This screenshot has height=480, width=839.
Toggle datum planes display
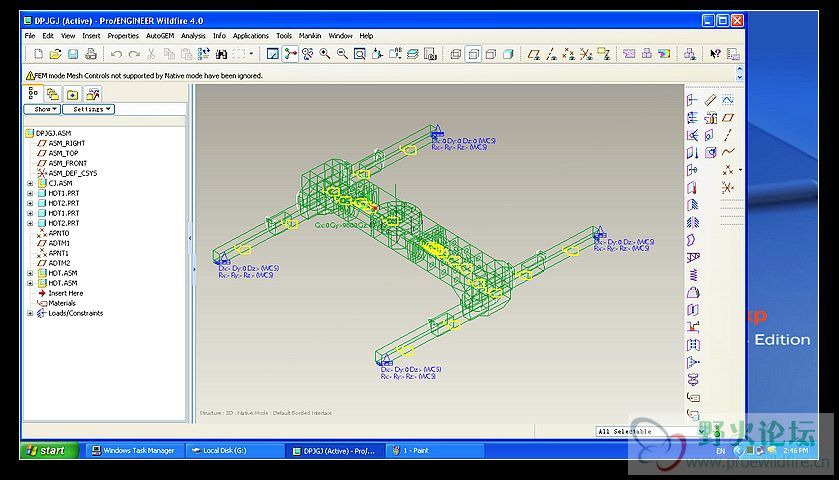click(533, 54)
